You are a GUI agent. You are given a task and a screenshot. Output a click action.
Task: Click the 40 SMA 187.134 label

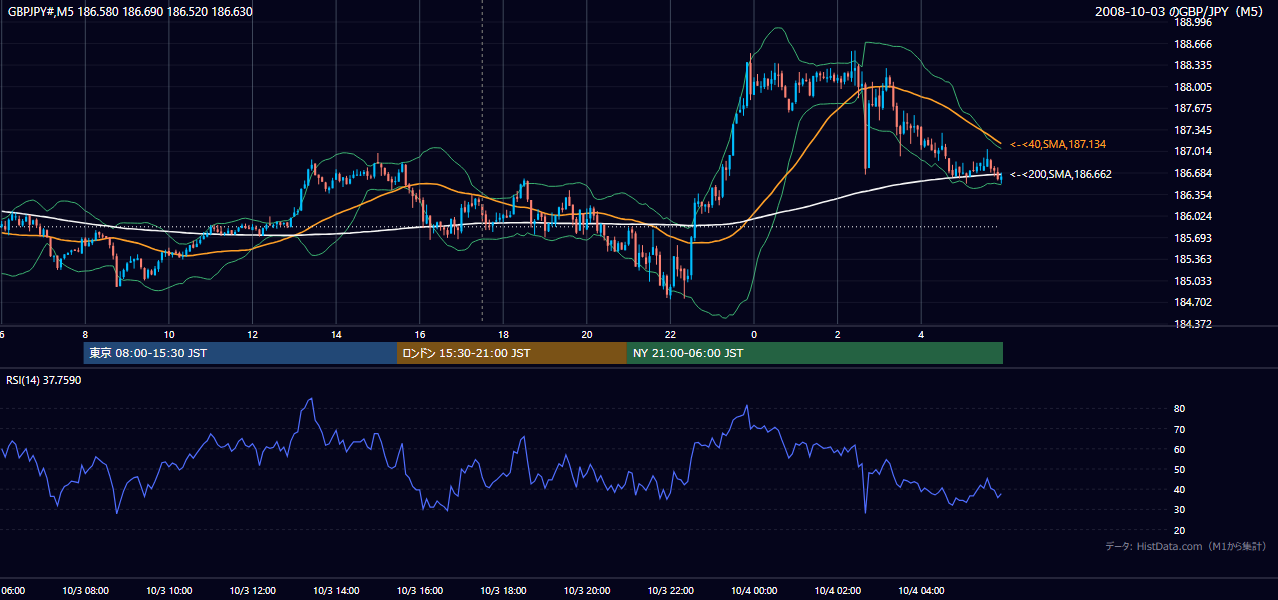pyautogui.click(x=1058, y=144)
